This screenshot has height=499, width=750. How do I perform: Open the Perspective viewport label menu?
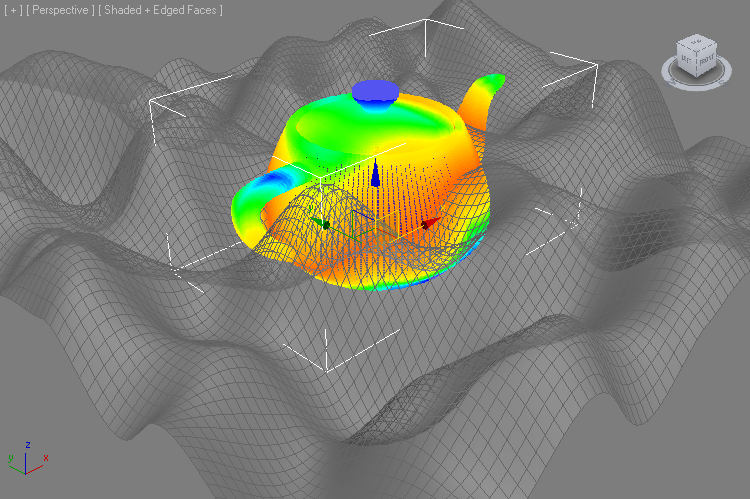coord(60,10)
